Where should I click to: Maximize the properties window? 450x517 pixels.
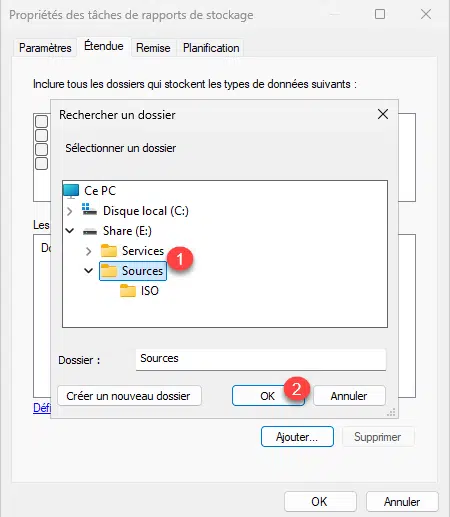380,14
